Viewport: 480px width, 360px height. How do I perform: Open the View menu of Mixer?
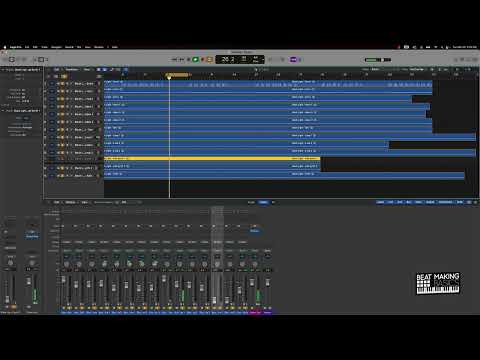(x=85, y=202)
